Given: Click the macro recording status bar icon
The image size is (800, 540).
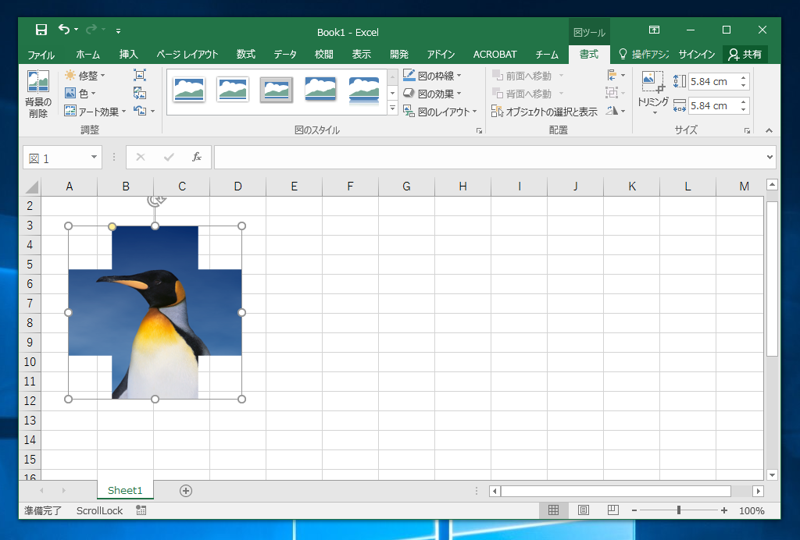Looking at the screenshot, I should pyautogui.click(x=141, y=510).
